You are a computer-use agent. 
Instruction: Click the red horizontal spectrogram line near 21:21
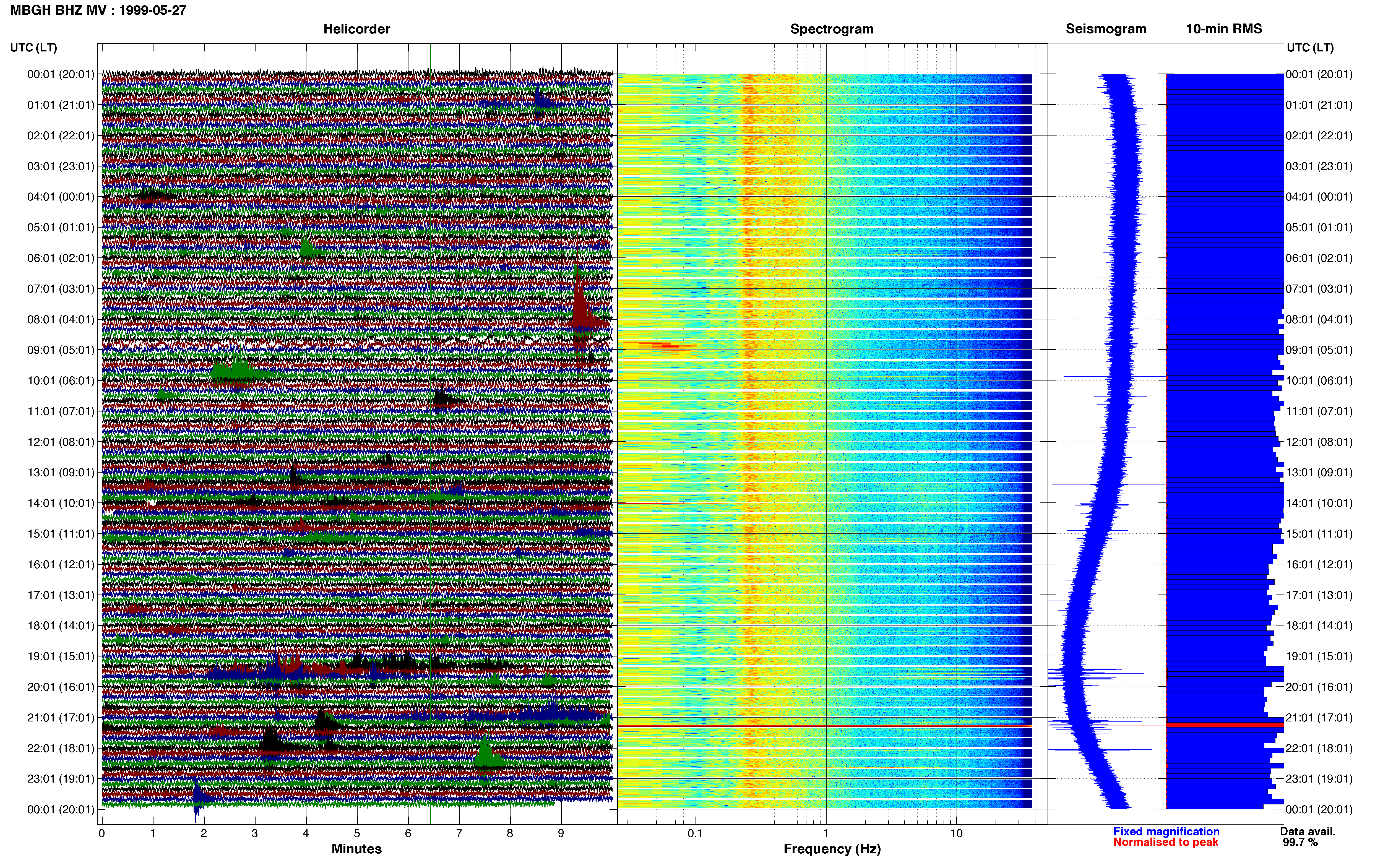[x=824, y=726]
